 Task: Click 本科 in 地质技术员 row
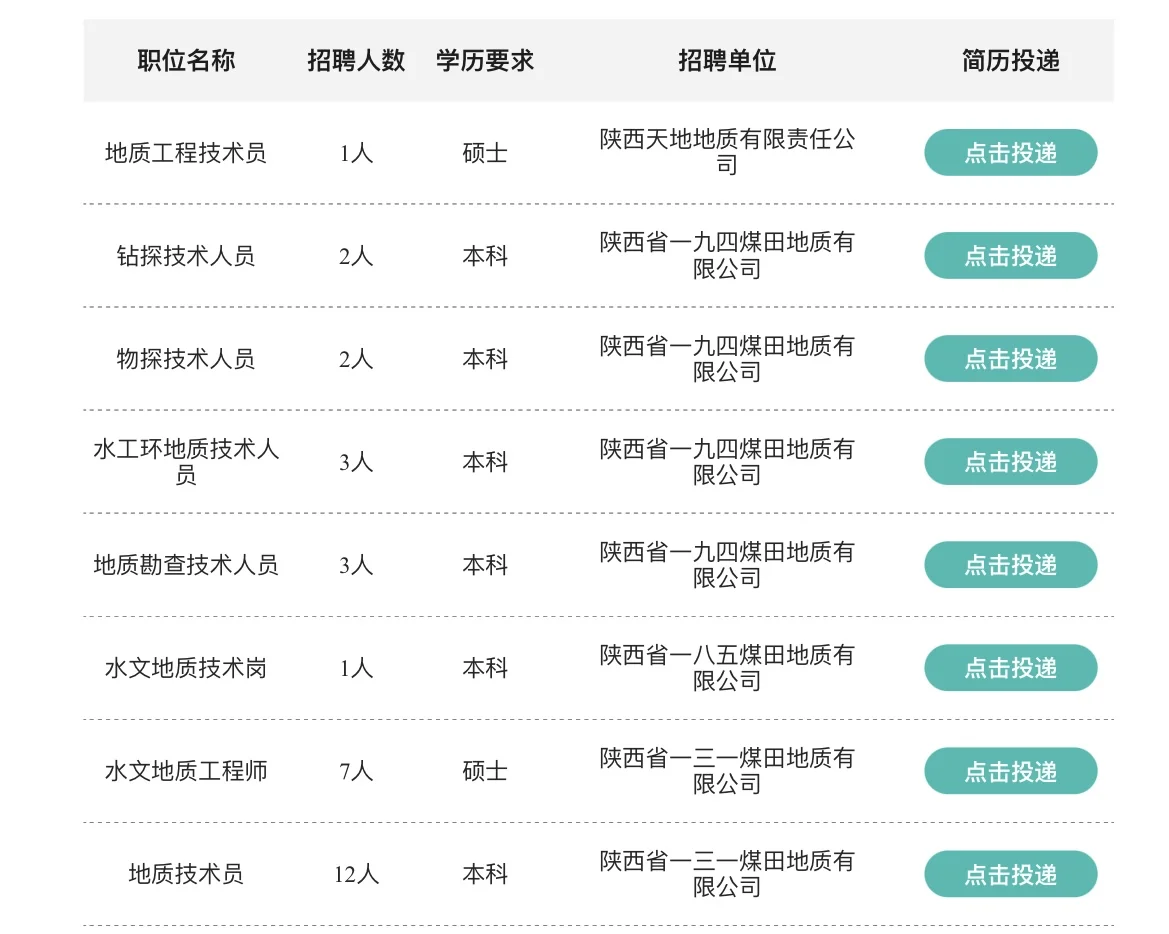tap(485, 874)
